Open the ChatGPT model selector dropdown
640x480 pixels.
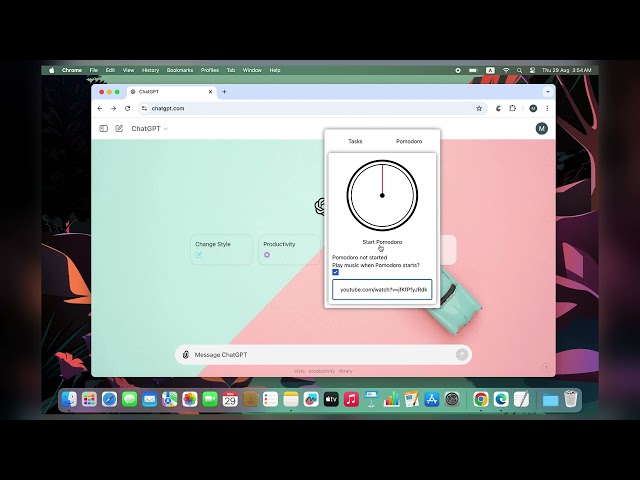click(149, 129)
